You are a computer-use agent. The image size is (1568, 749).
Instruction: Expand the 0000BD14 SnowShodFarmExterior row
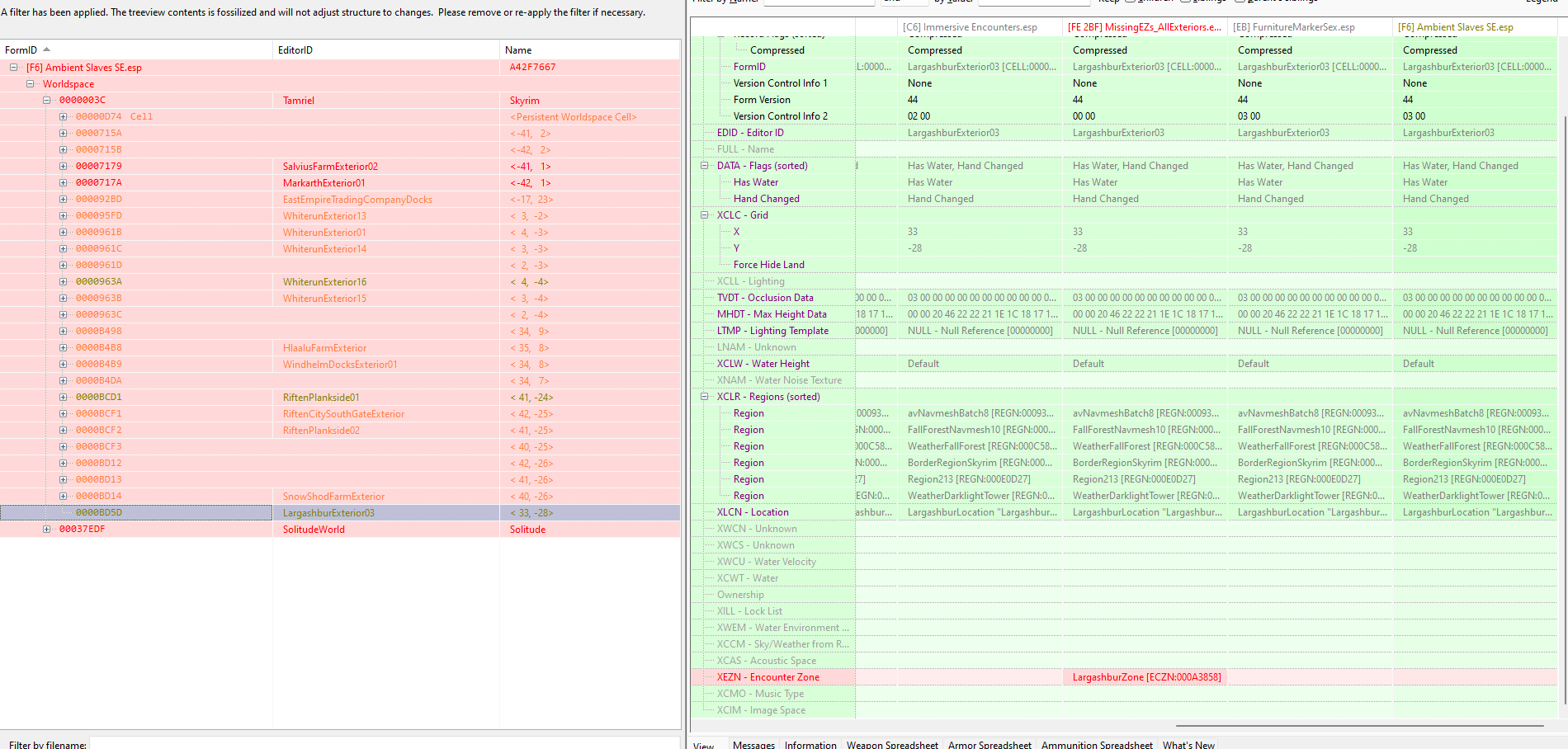coord(63,497)
